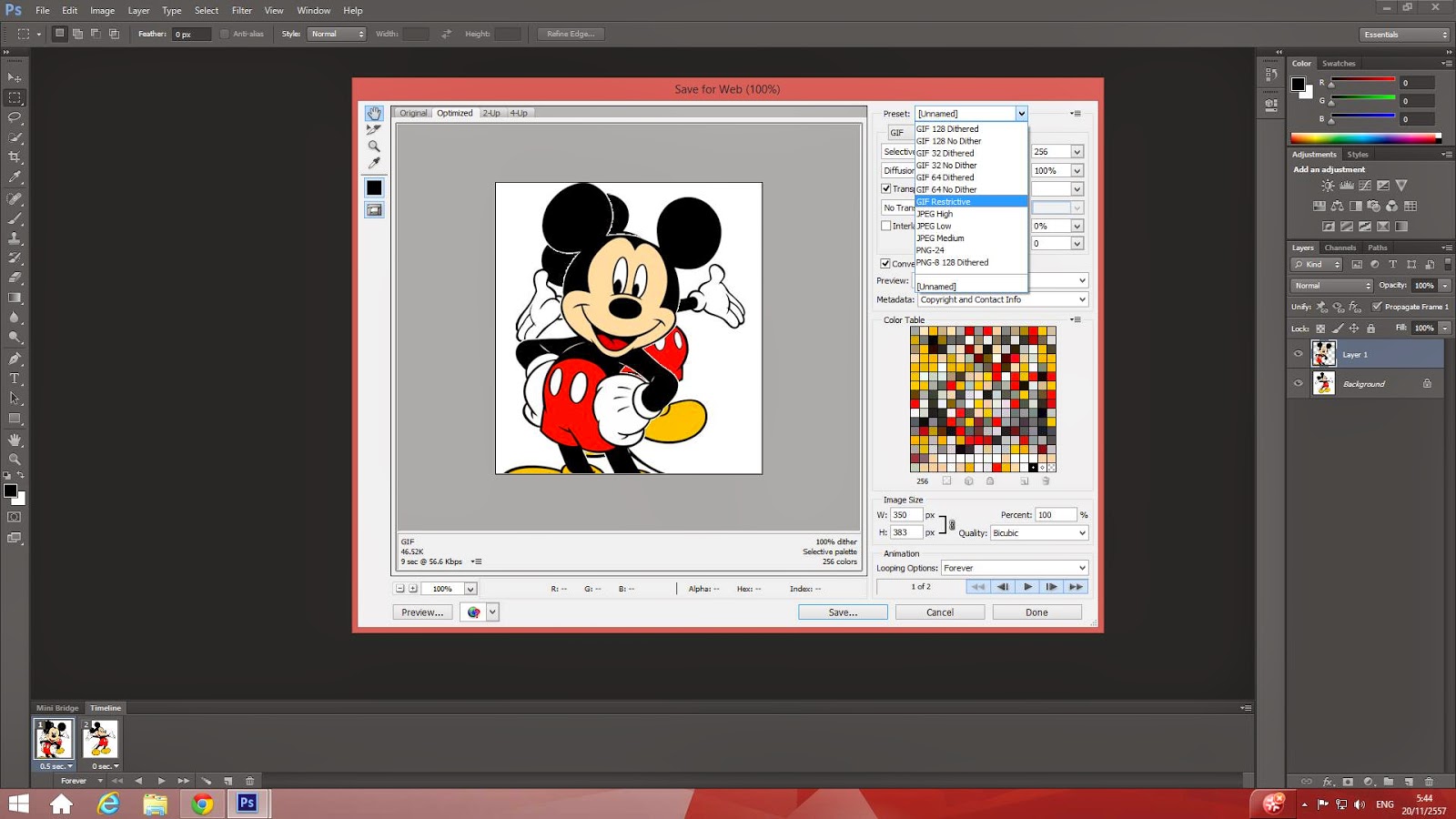Switch to the Original tab
This screenshot has width=1456, height=819.
(413, 113)
